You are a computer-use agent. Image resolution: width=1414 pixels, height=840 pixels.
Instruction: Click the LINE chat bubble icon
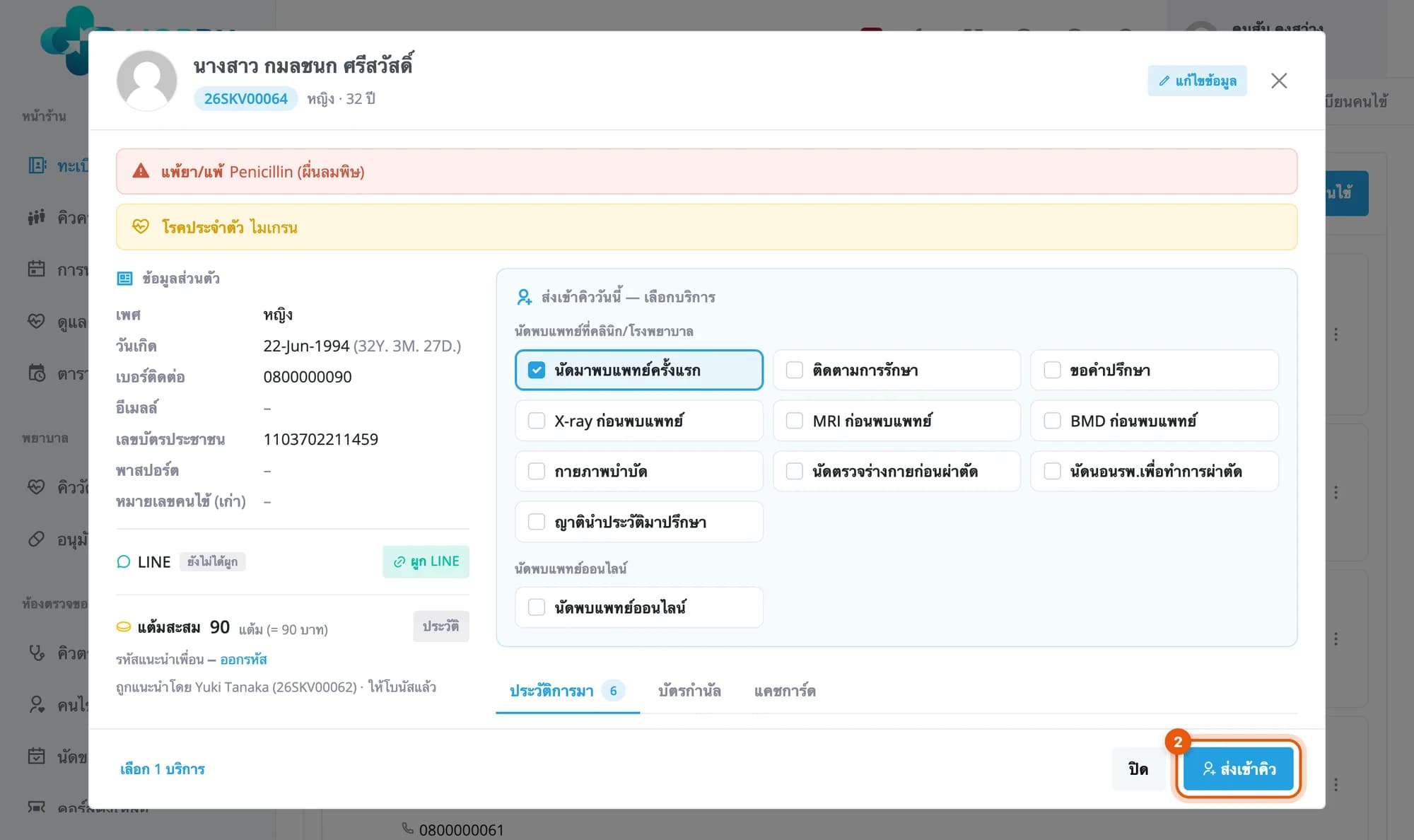pos(124,562)
